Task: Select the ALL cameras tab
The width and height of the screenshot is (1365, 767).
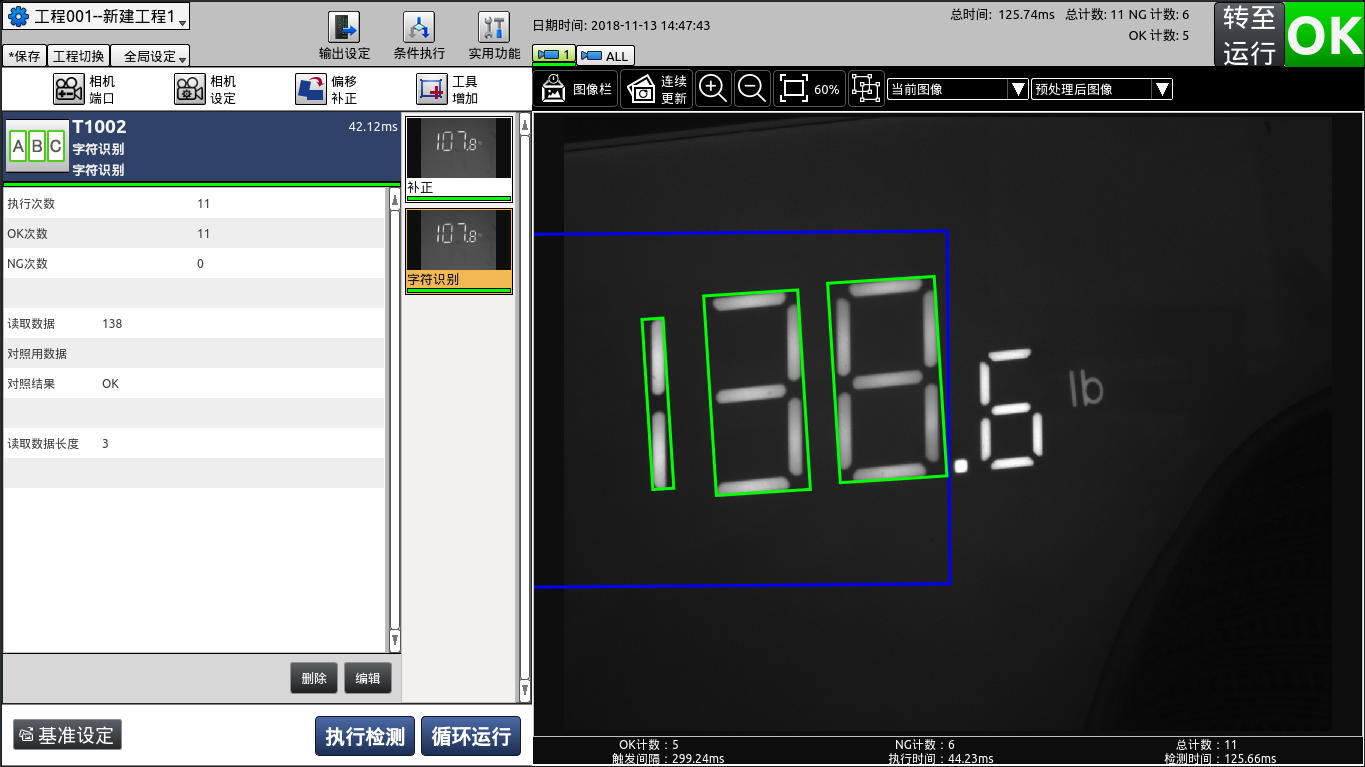Action: click(606, 56)
